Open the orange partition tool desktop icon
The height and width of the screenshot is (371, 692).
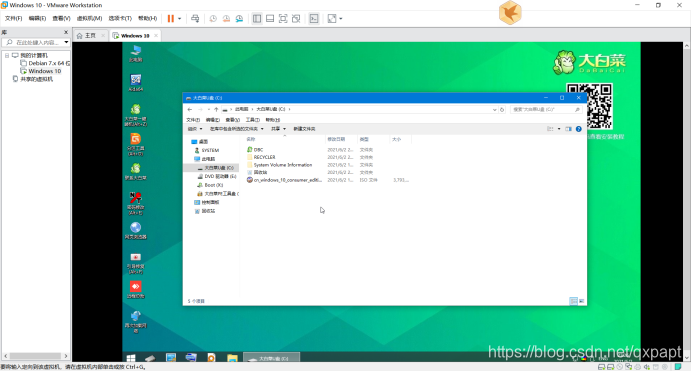pyautogui.click(x=135, y=144)
